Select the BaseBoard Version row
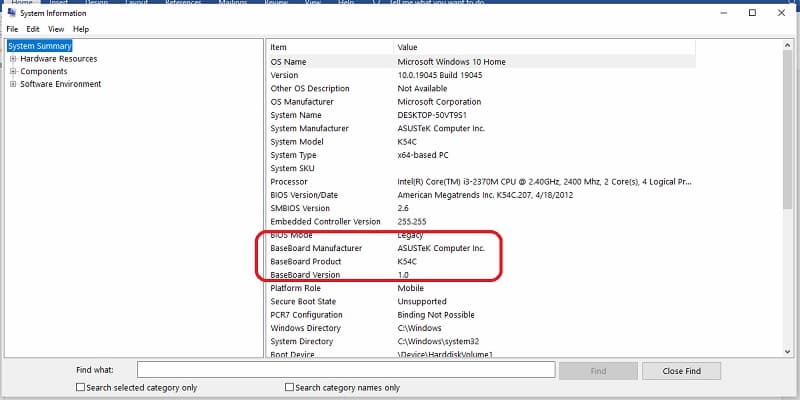 point(482,274)
